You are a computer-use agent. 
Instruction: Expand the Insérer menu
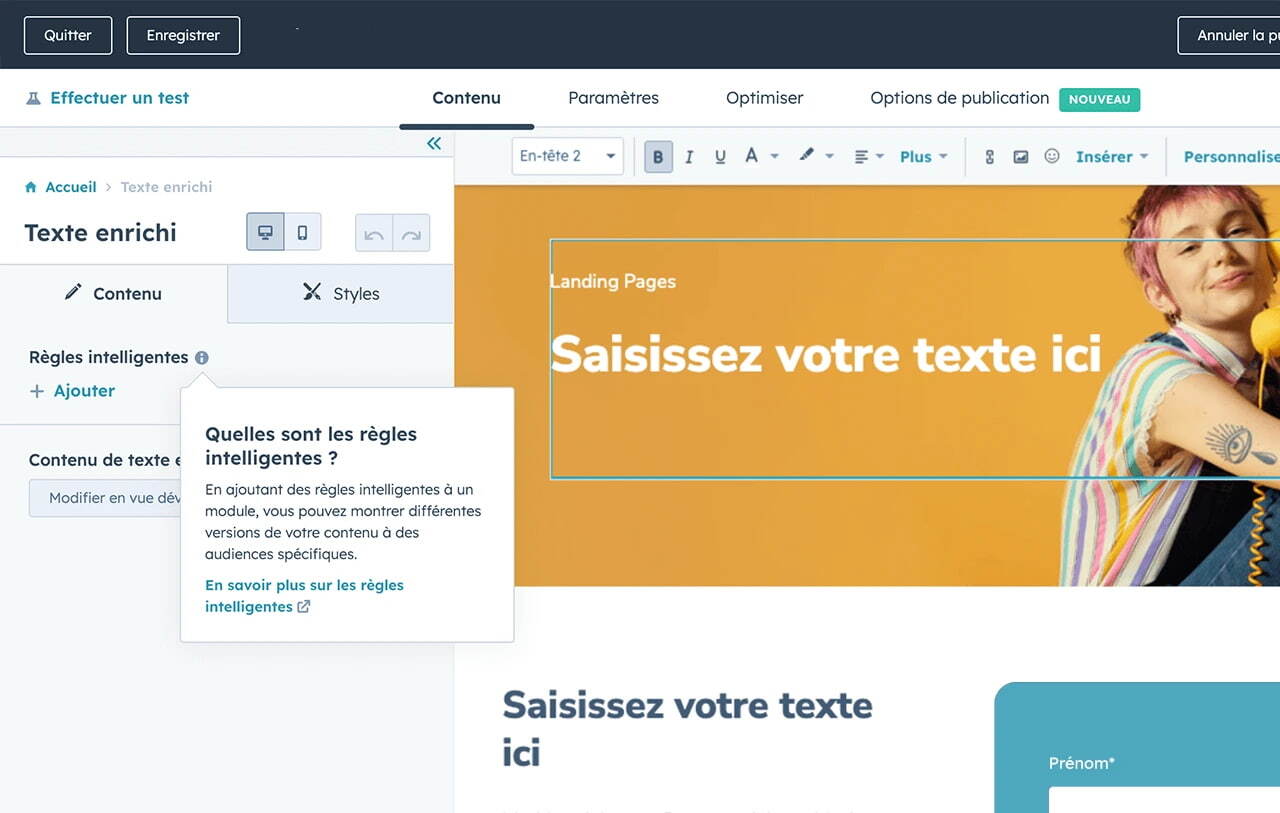pos(1105,156)
